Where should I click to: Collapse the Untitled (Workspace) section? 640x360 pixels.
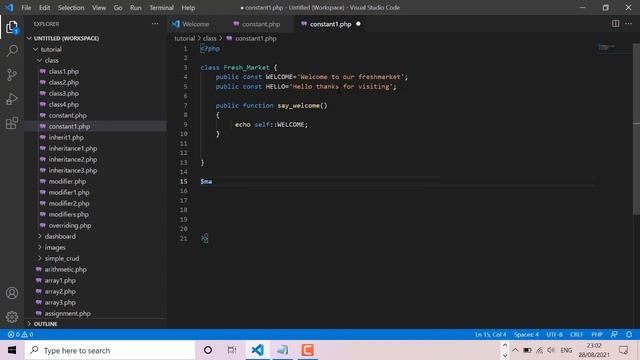[29, 38]
